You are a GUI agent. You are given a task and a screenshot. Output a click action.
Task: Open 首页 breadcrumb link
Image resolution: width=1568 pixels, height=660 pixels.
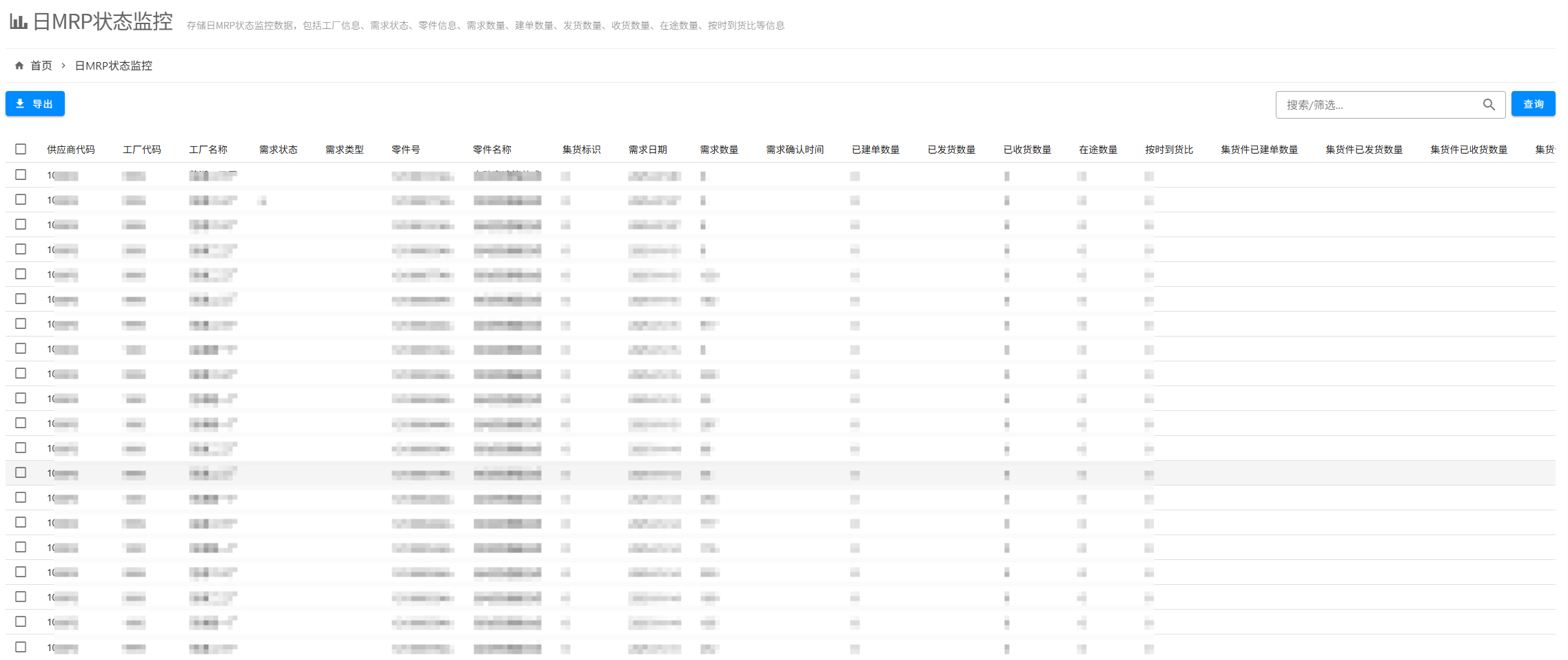pos(41,66)
